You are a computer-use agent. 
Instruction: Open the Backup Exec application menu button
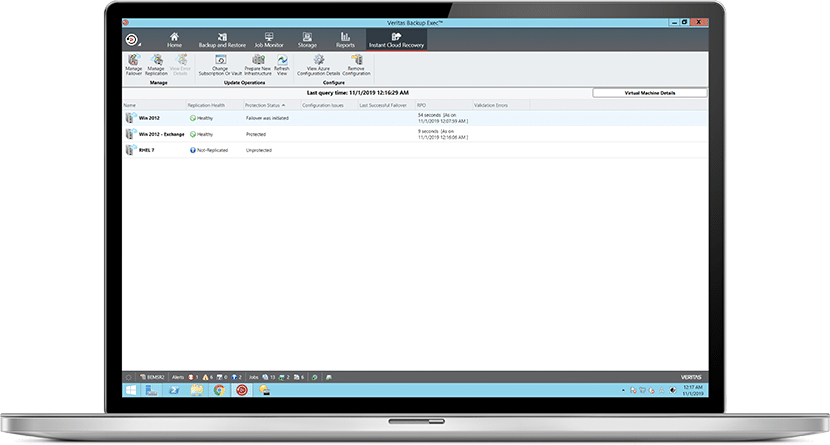tap(132, 40)
